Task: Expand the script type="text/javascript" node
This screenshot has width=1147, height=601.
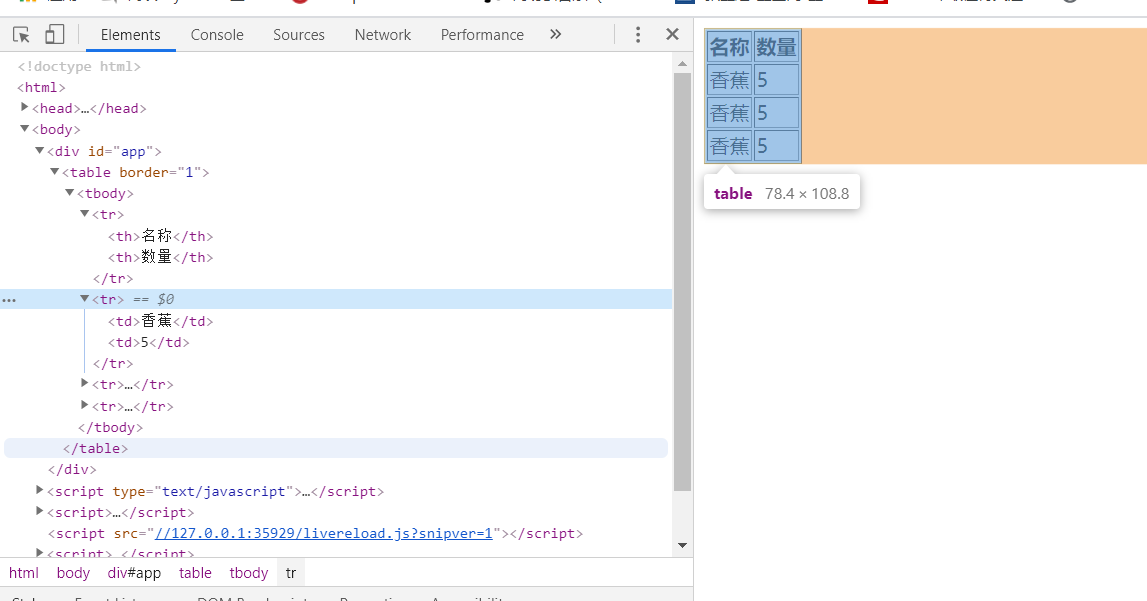Action: tap(40, 491)
